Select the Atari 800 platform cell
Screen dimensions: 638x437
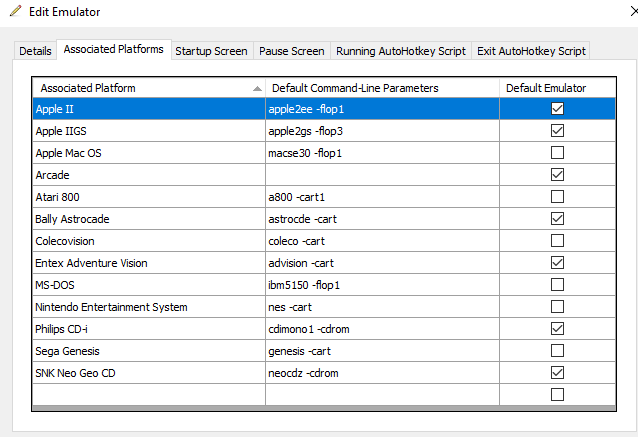click(x=149, y=197)
